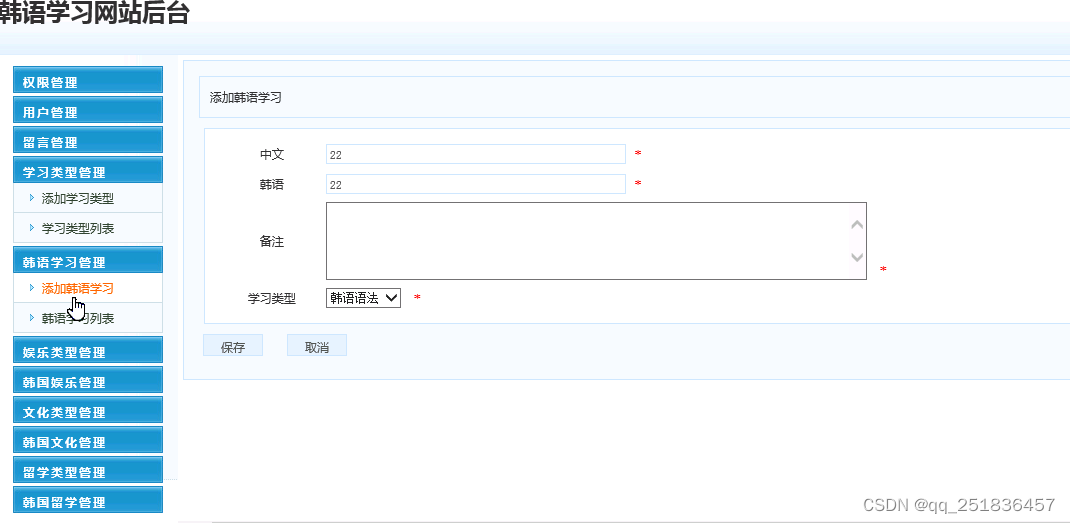Image resolution: width=1070 pixels, height=523 pixels.
Task: Expand the 文化类型管理 section
Action: click(x=88, y=410)
